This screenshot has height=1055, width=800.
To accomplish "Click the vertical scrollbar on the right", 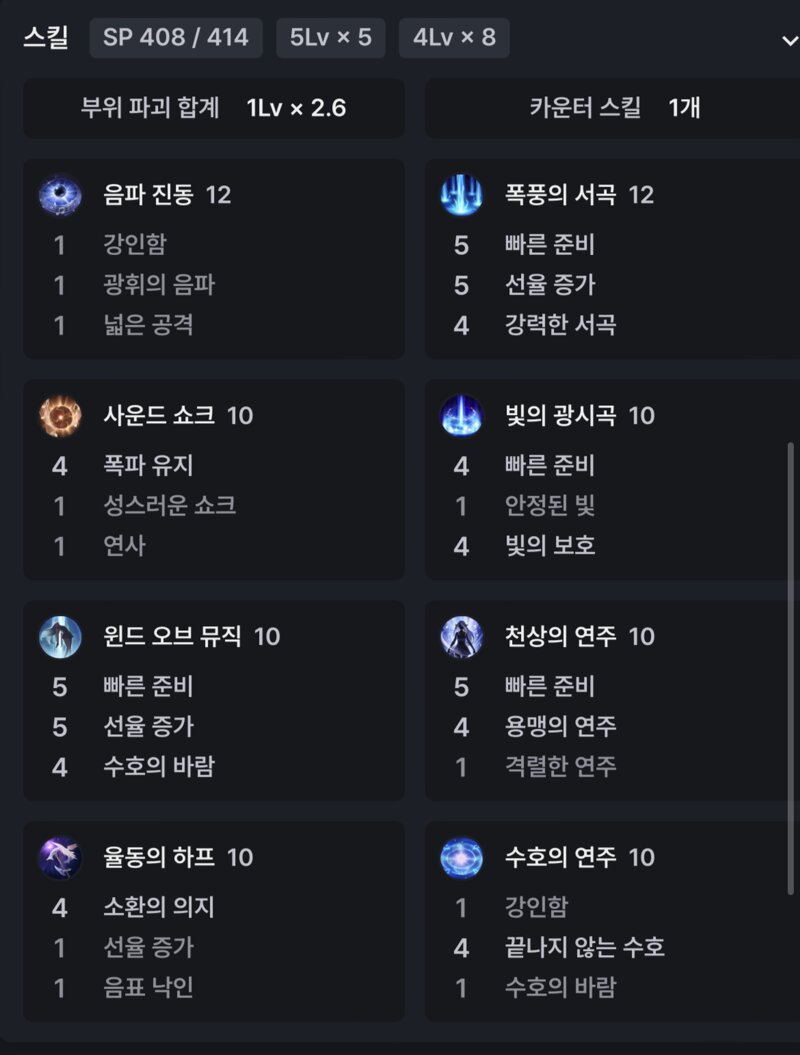I will click(791, 669).
